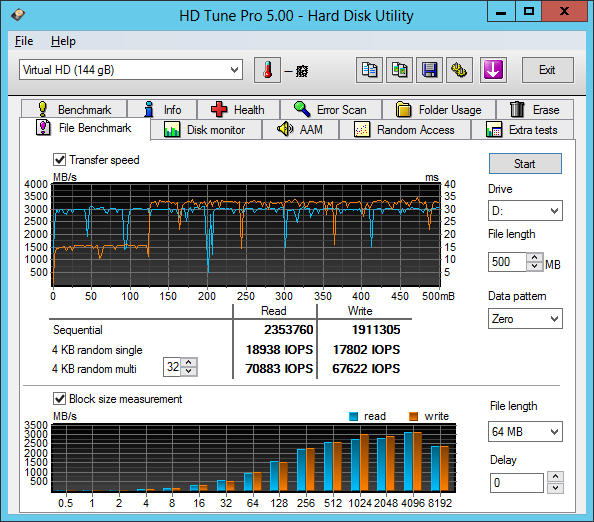Click the Start button

(x=525, y=164)
